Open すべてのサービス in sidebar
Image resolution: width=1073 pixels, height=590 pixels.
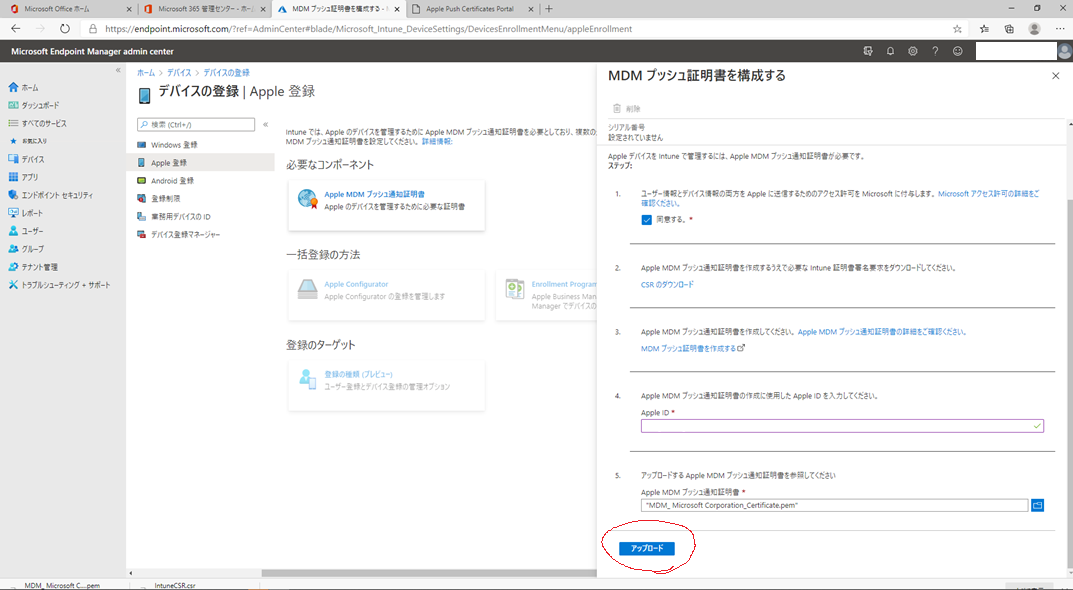37,123
